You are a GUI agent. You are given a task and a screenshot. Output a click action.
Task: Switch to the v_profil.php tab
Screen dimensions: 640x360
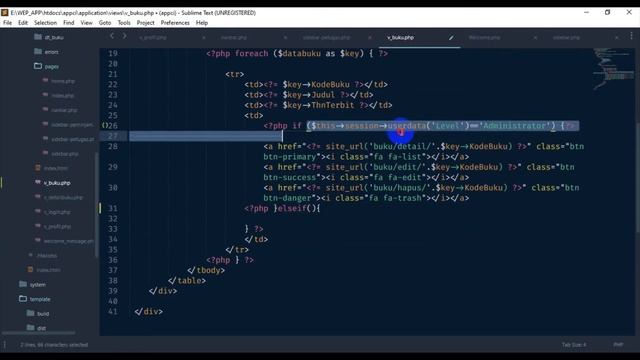coord(153,38)
